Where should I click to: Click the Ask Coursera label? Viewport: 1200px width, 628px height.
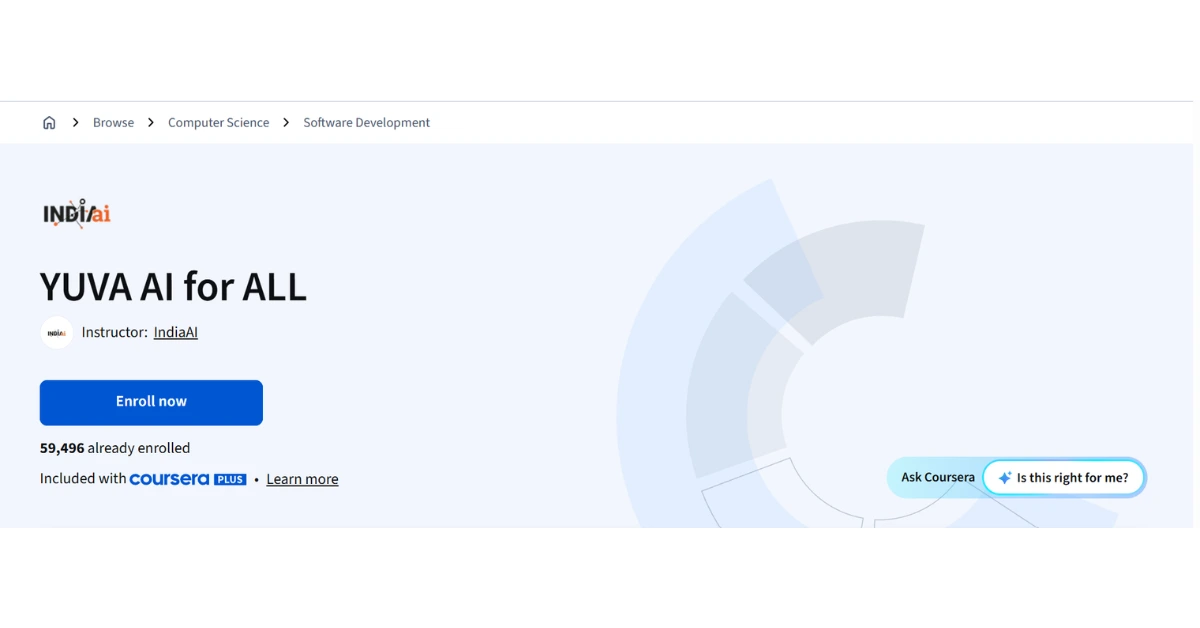click(937, 478)
